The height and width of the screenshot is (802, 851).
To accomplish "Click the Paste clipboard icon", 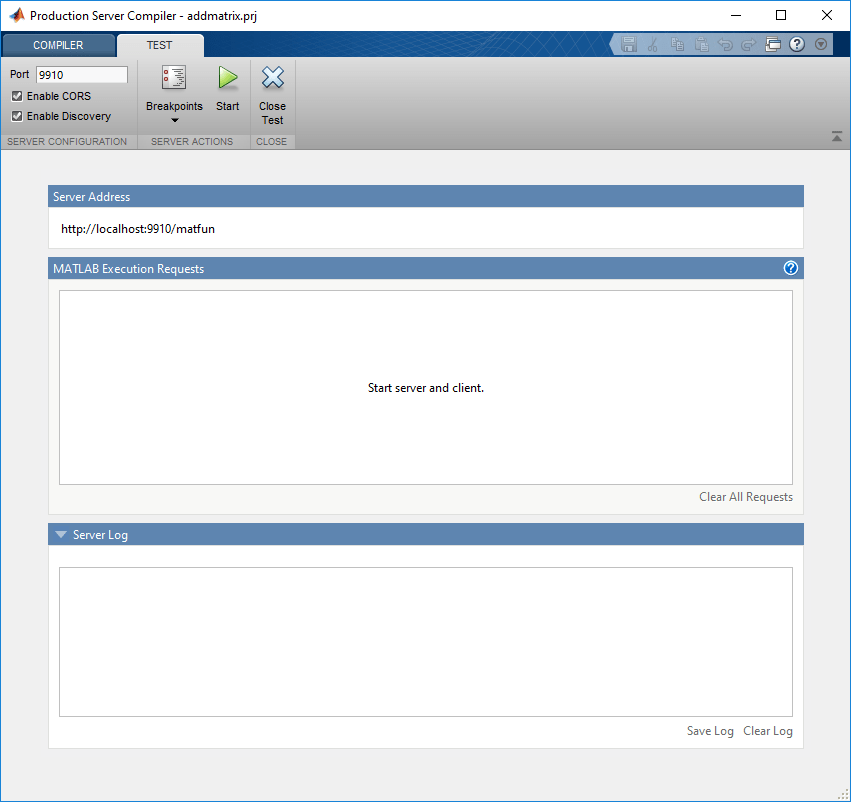I will point(701,44).
